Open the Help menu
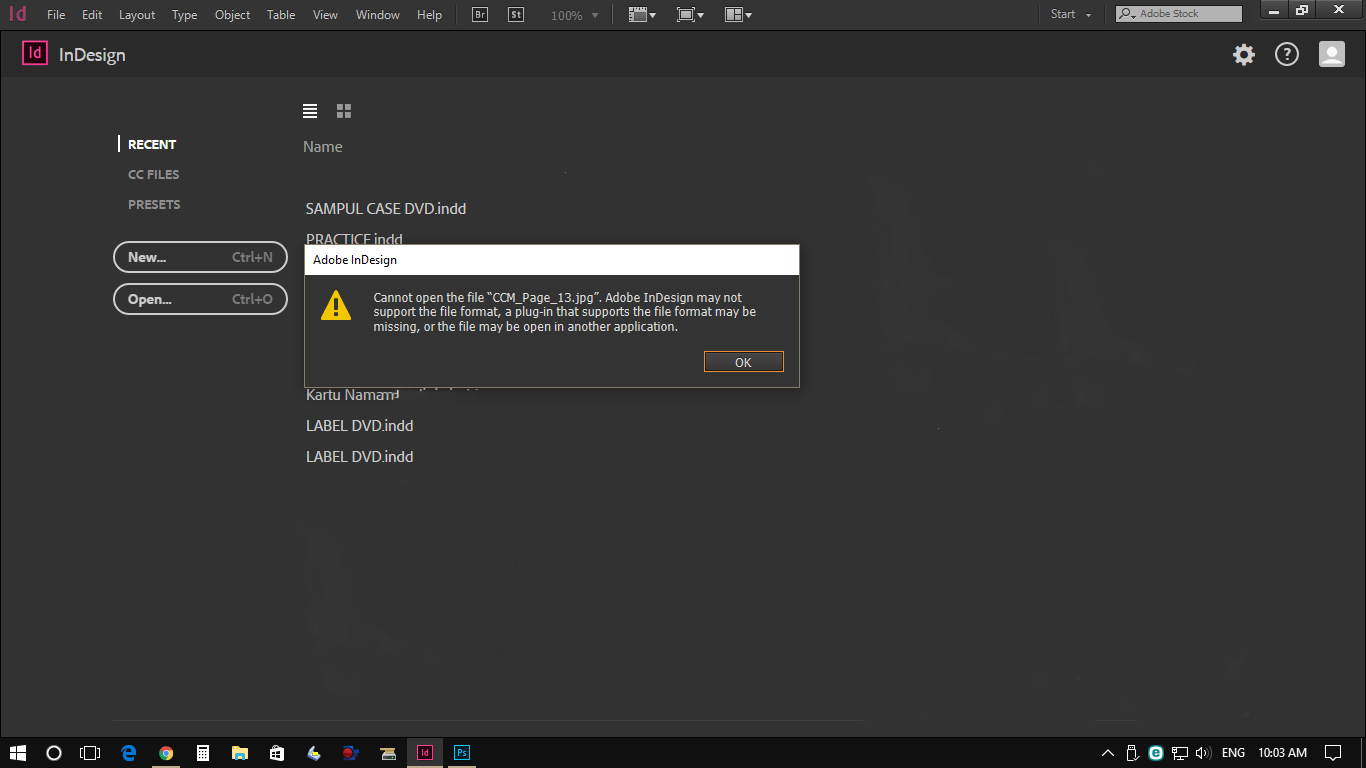1366x768 pixels. (x=429, y=15)
